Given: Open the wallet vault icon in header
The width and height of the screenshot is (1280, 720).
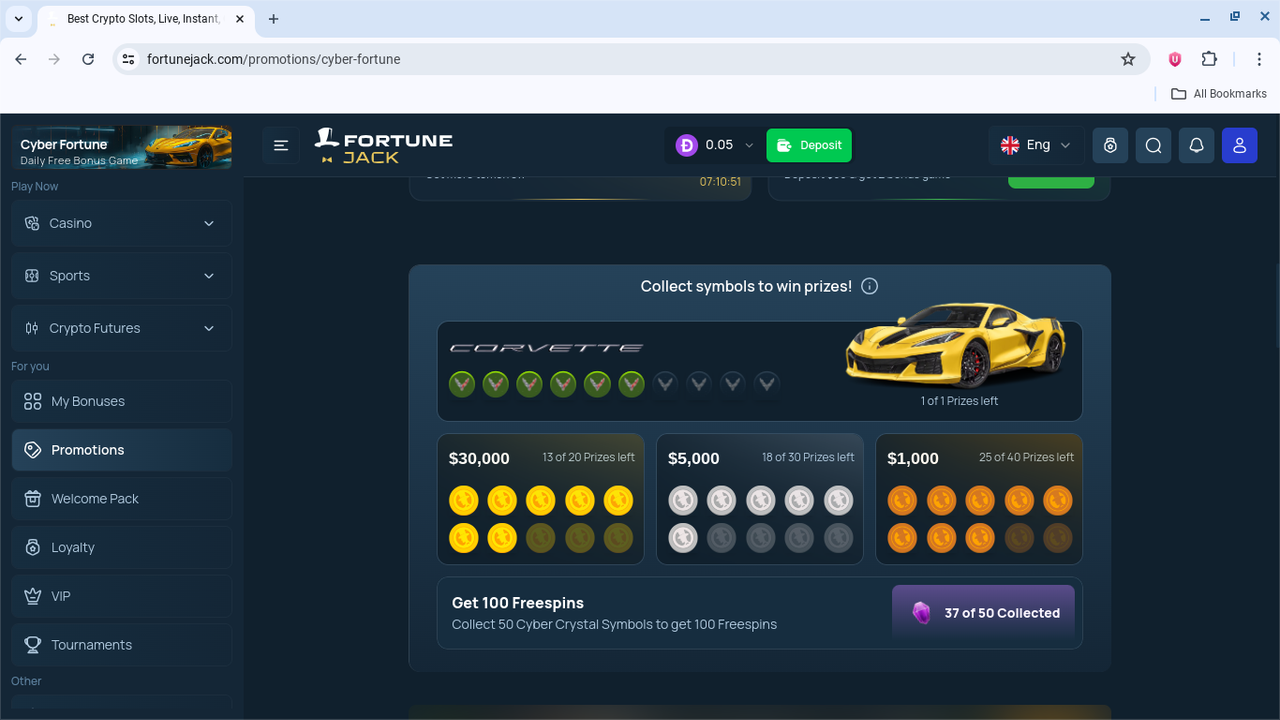Looking at the screenshot, I should pos(1110,145).
